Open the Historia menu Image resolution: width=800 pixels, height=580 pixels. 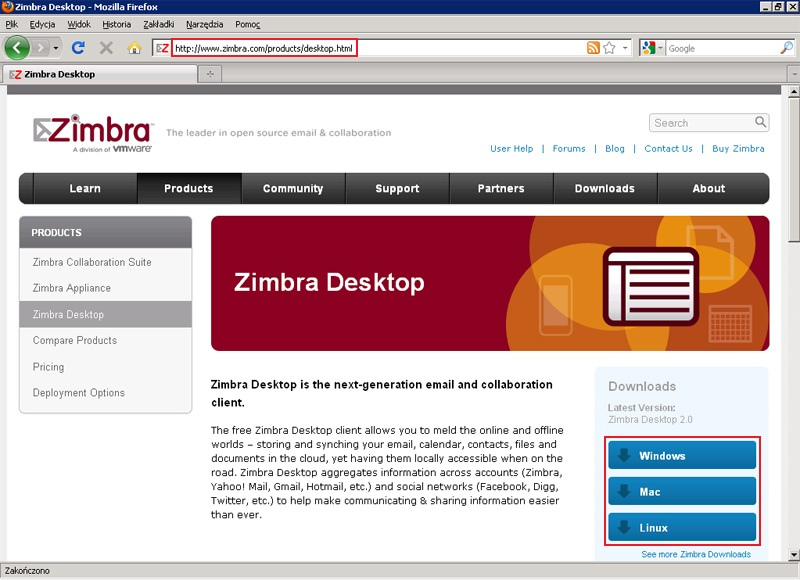116,24
